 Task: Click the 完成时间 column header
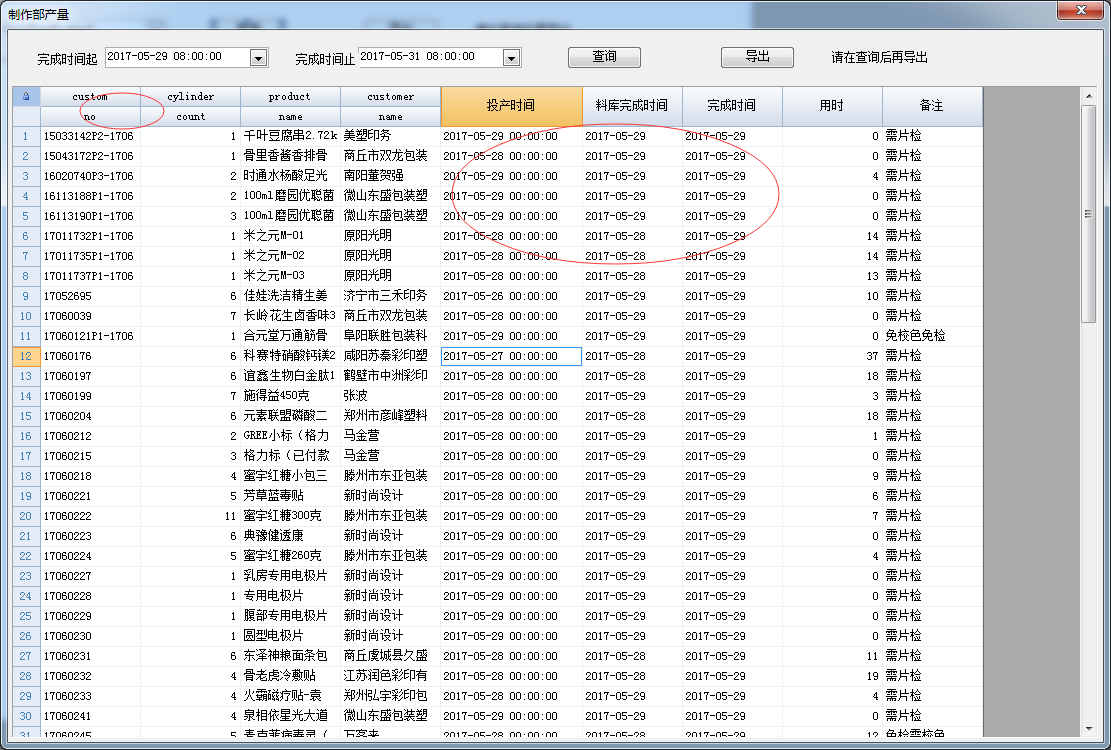click(733, 106)
